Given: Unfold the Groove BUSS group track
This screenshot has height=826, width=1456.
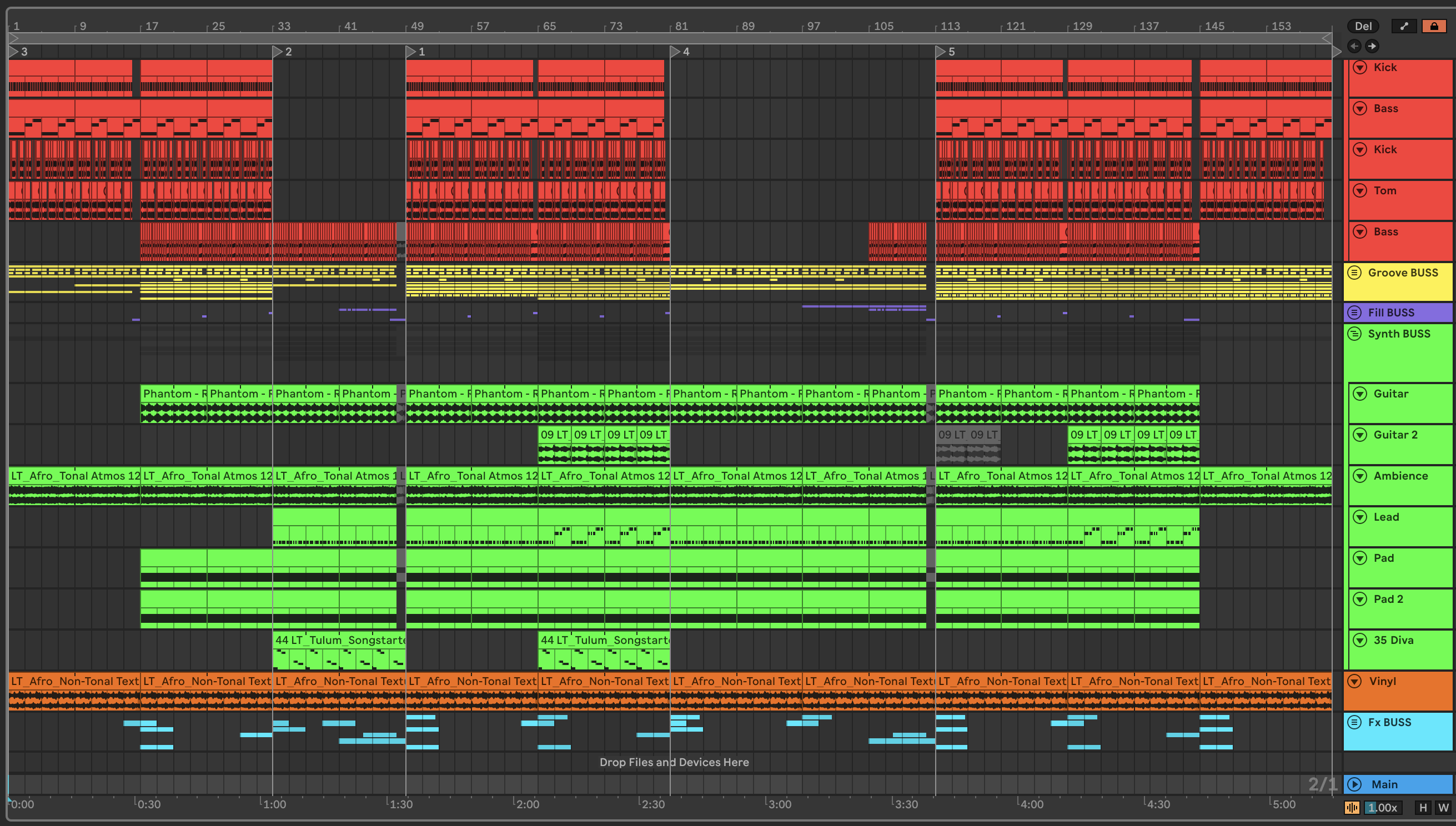Looking at the screenshot, I should [1354, 273].
